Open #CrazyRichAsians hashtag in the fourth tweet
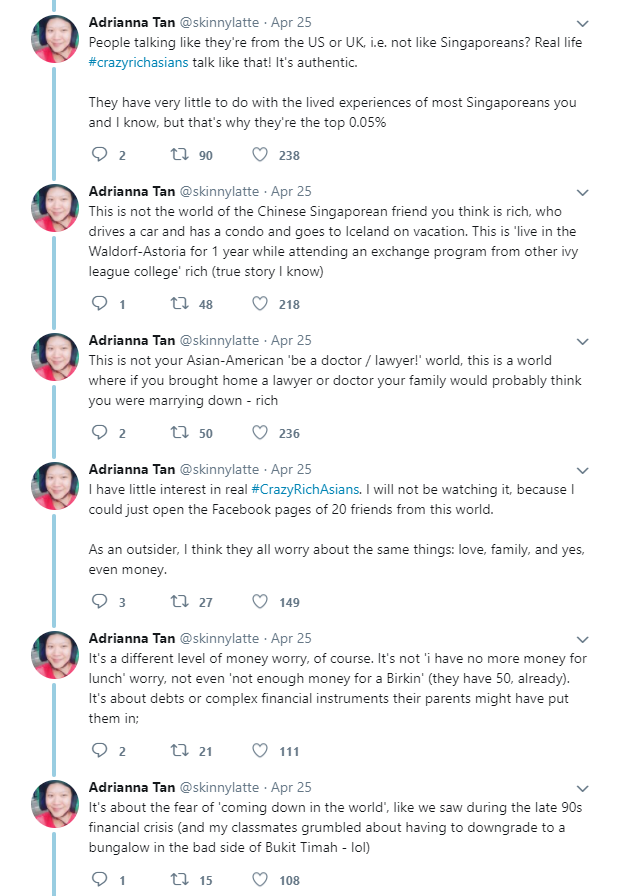 (305, 489)
